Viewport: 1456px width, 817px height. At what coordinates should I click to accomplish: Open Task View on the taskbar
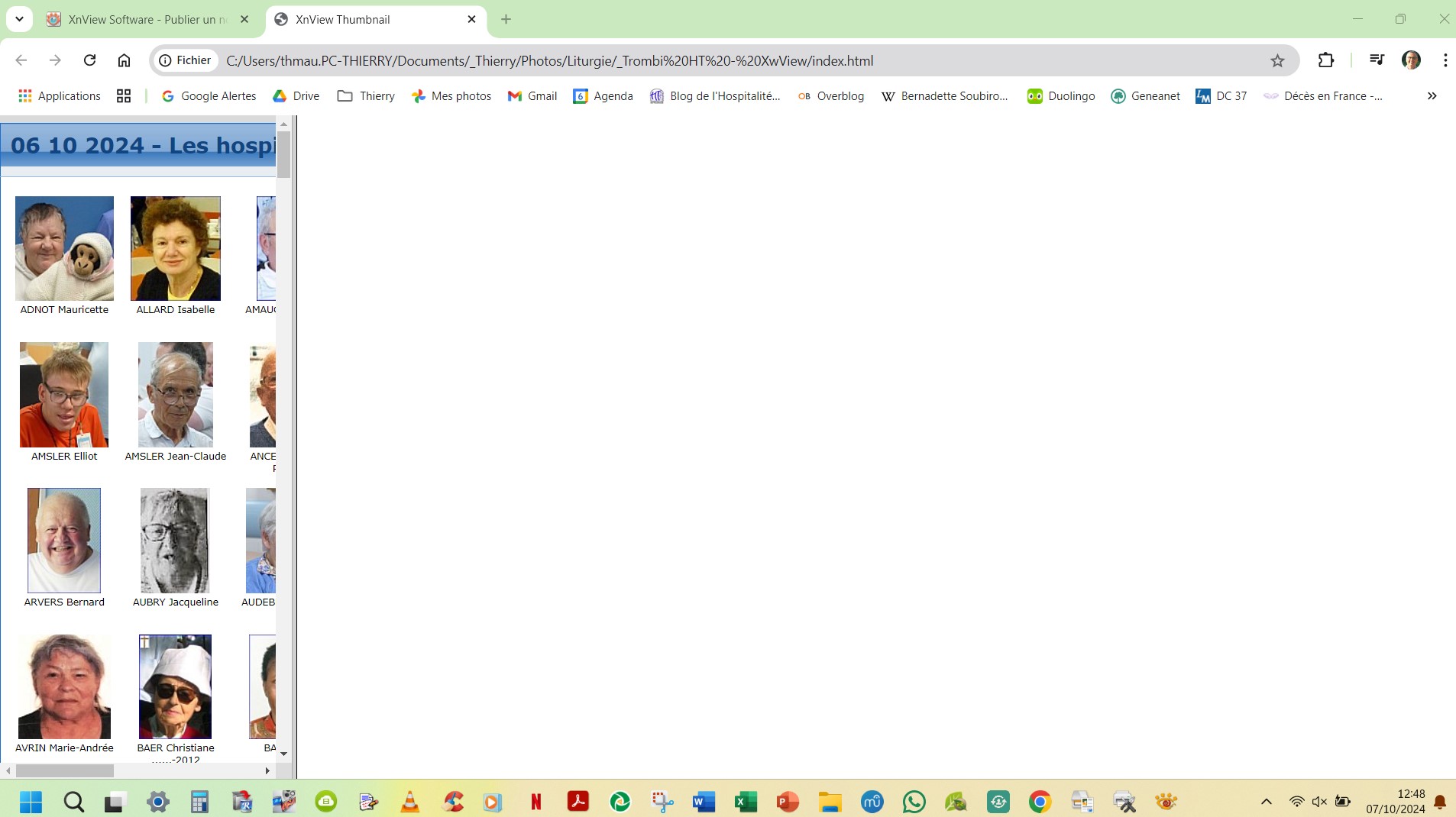tap(115, 802)
